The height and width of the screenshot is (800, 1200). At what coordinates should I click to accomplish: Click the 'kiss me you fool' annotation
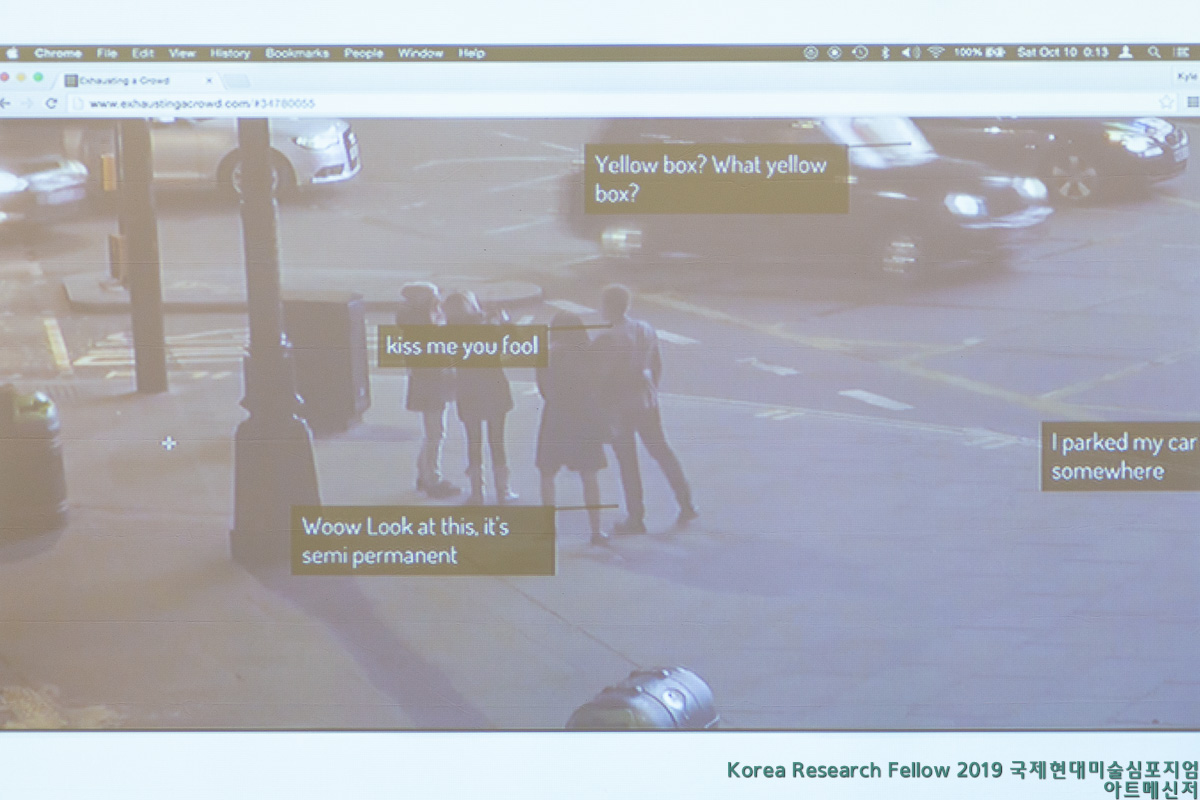pos(462,346)
